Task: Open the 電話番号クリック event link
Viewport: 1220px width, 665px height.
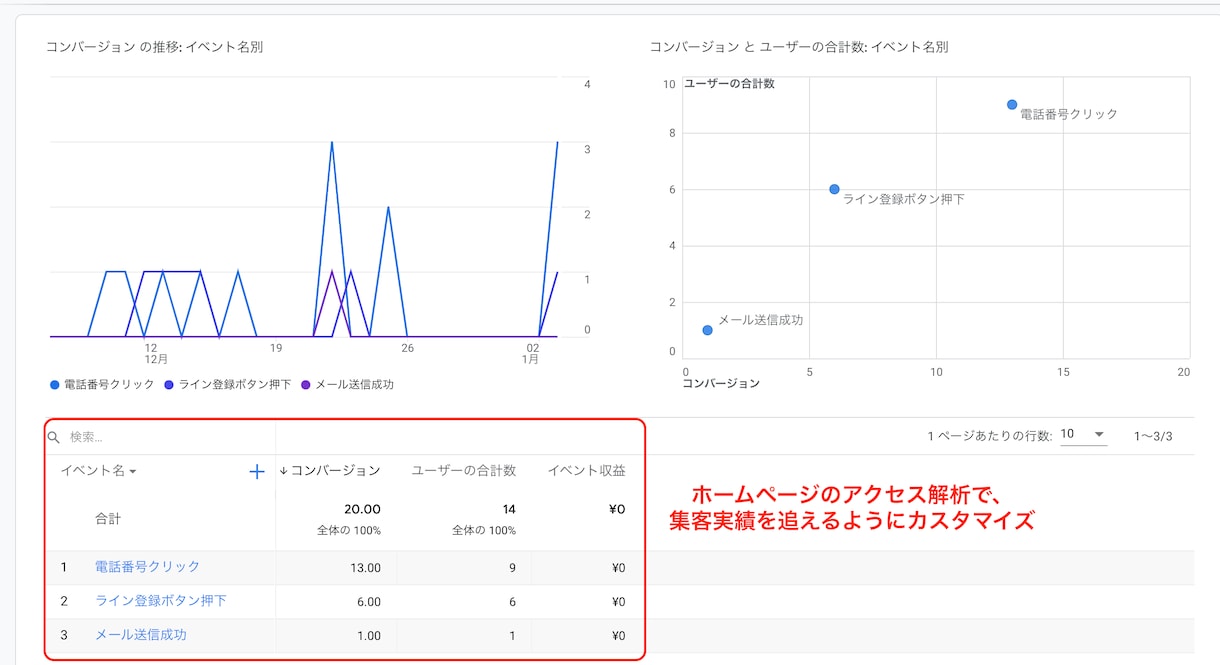Action: click(x=147, y=567)
